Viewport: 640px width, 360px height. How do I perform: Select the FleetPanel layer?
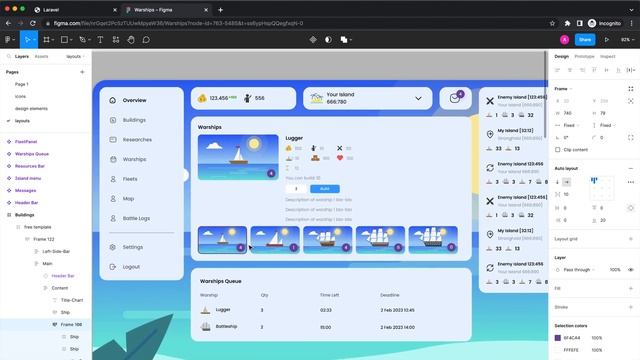point(26,142)
